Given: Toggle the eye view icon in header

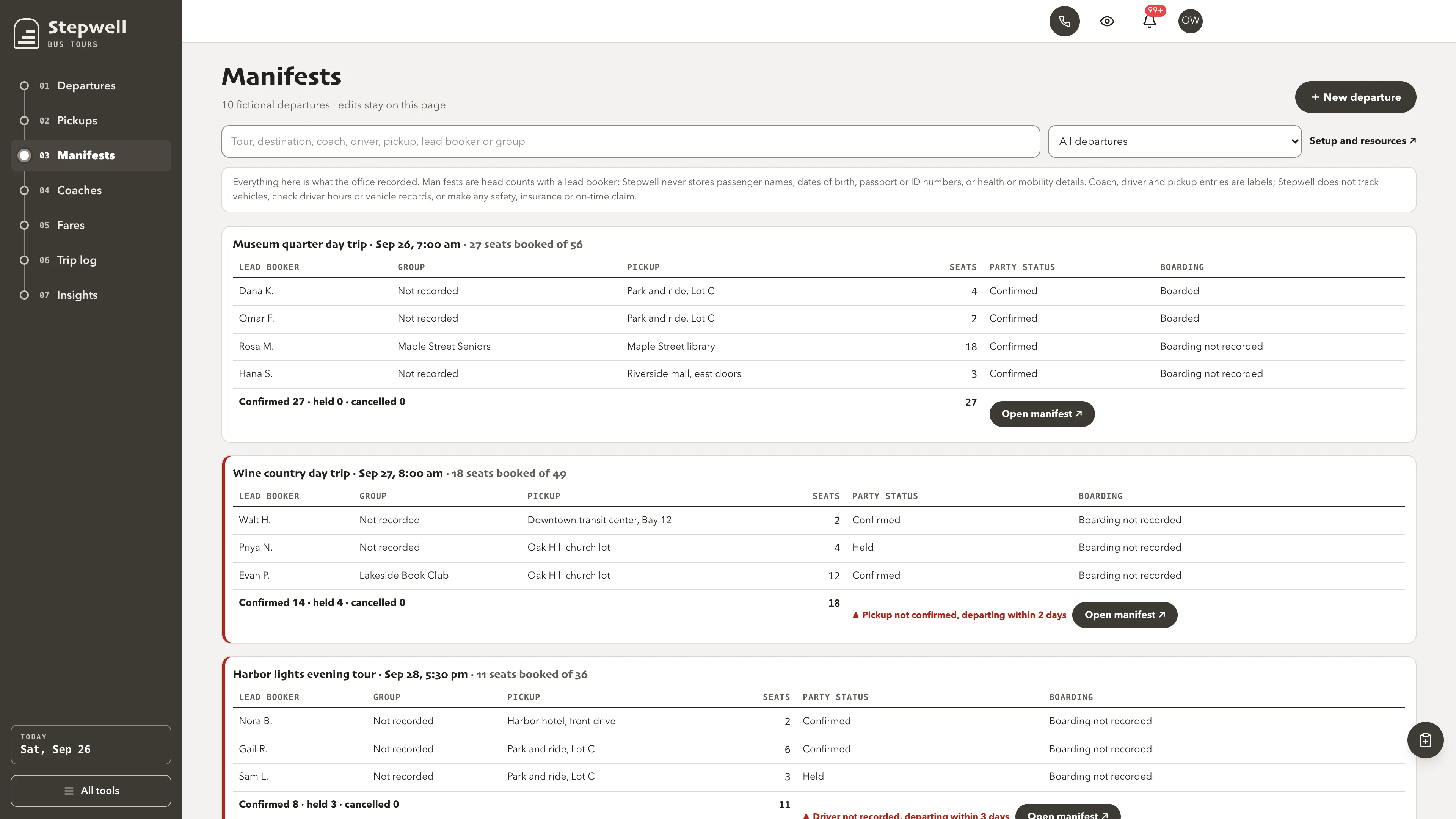Looking at the screenshot, I should coord(1107,21).
